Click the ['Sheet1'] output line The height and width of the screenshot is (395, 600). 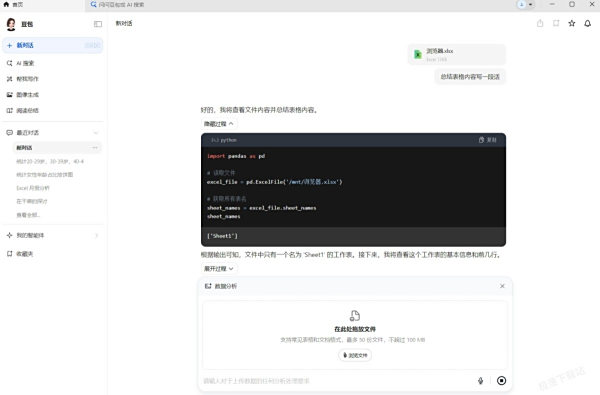tap(222, 236)
